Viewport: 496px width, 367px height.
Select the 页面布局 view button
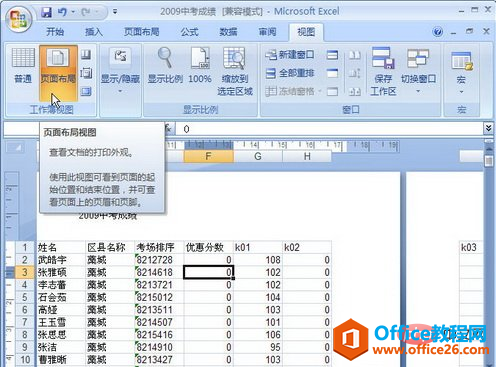(x=58, y=73)
